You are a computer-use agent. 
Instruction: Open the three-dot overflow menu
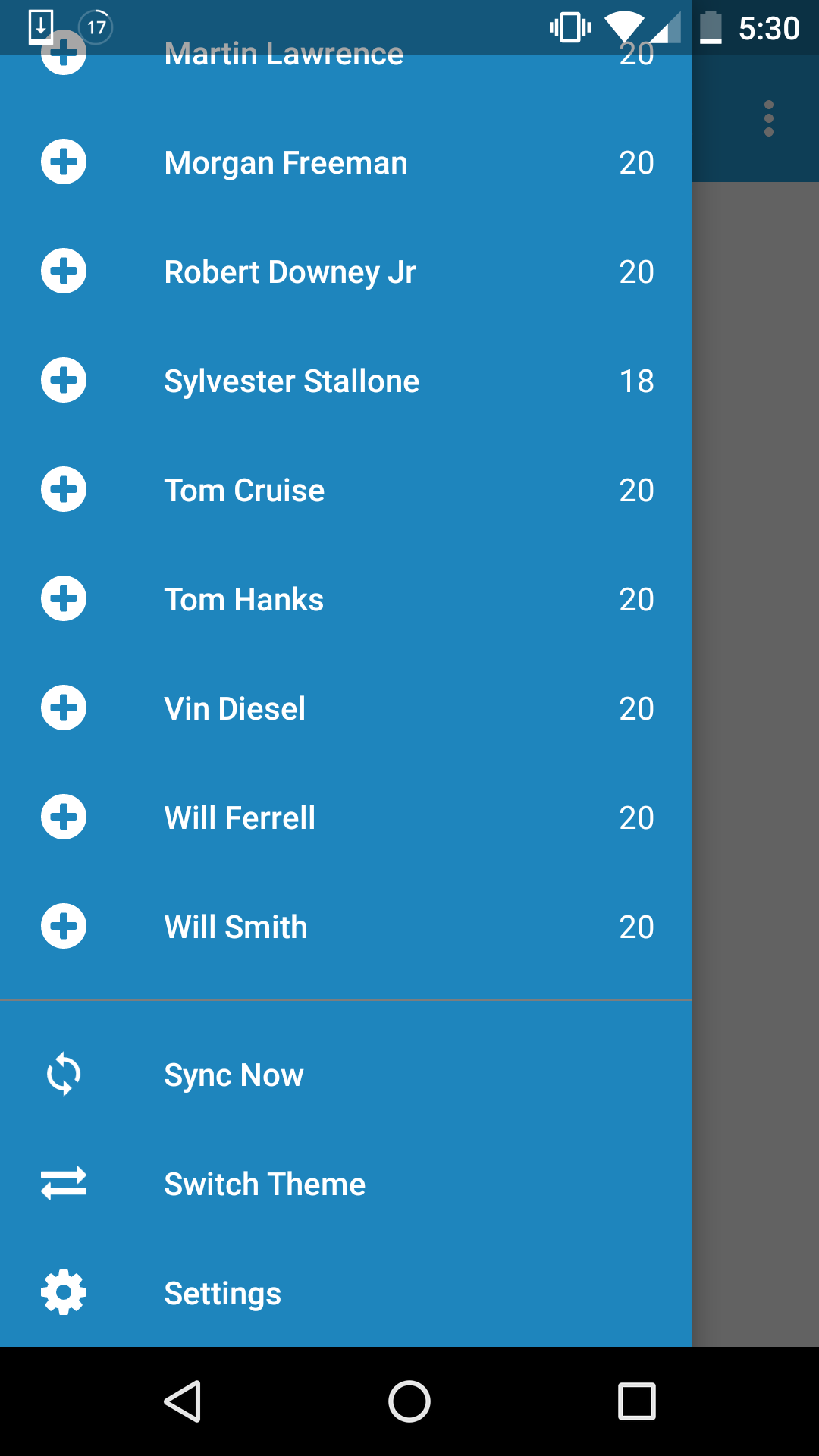click(769, 118)
